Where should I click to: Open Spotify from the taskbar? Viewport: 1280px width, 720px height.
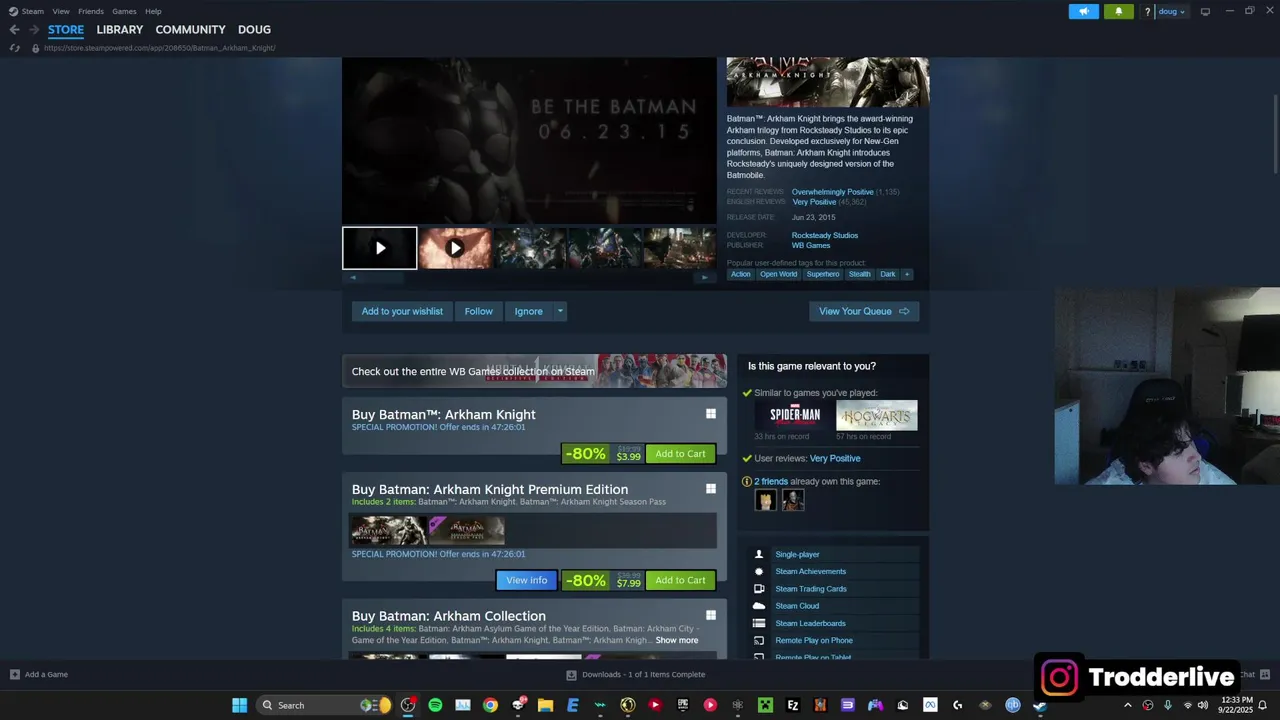435,705
